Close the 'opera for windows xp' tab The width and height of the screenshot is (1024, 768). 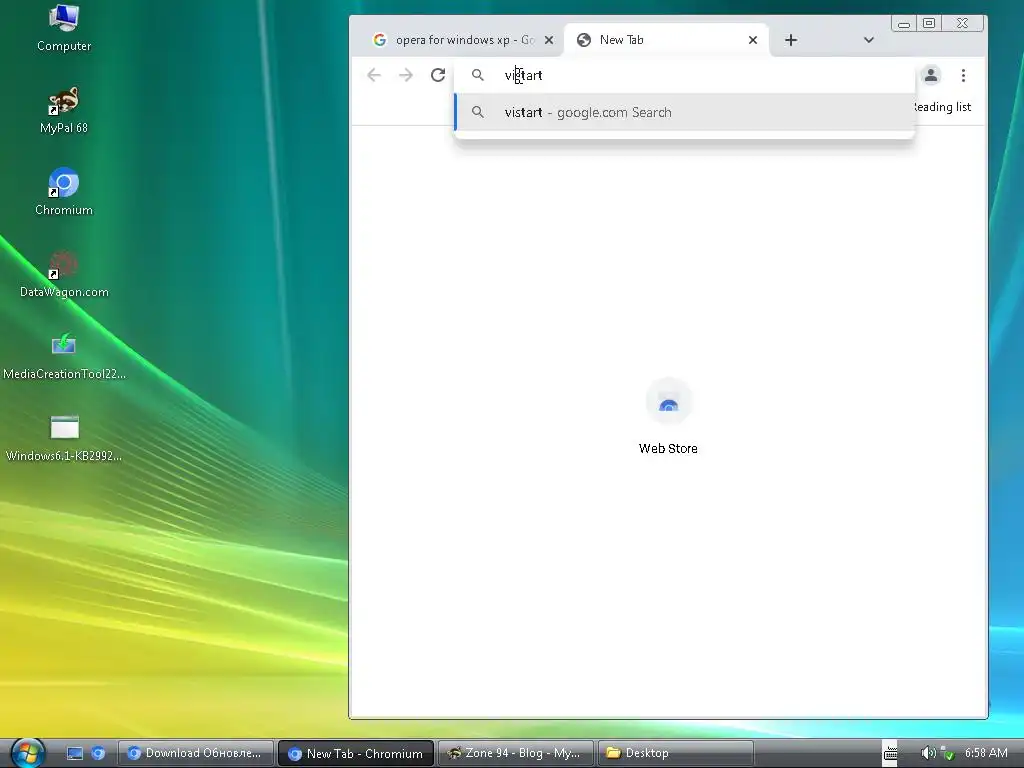[549, 40]
